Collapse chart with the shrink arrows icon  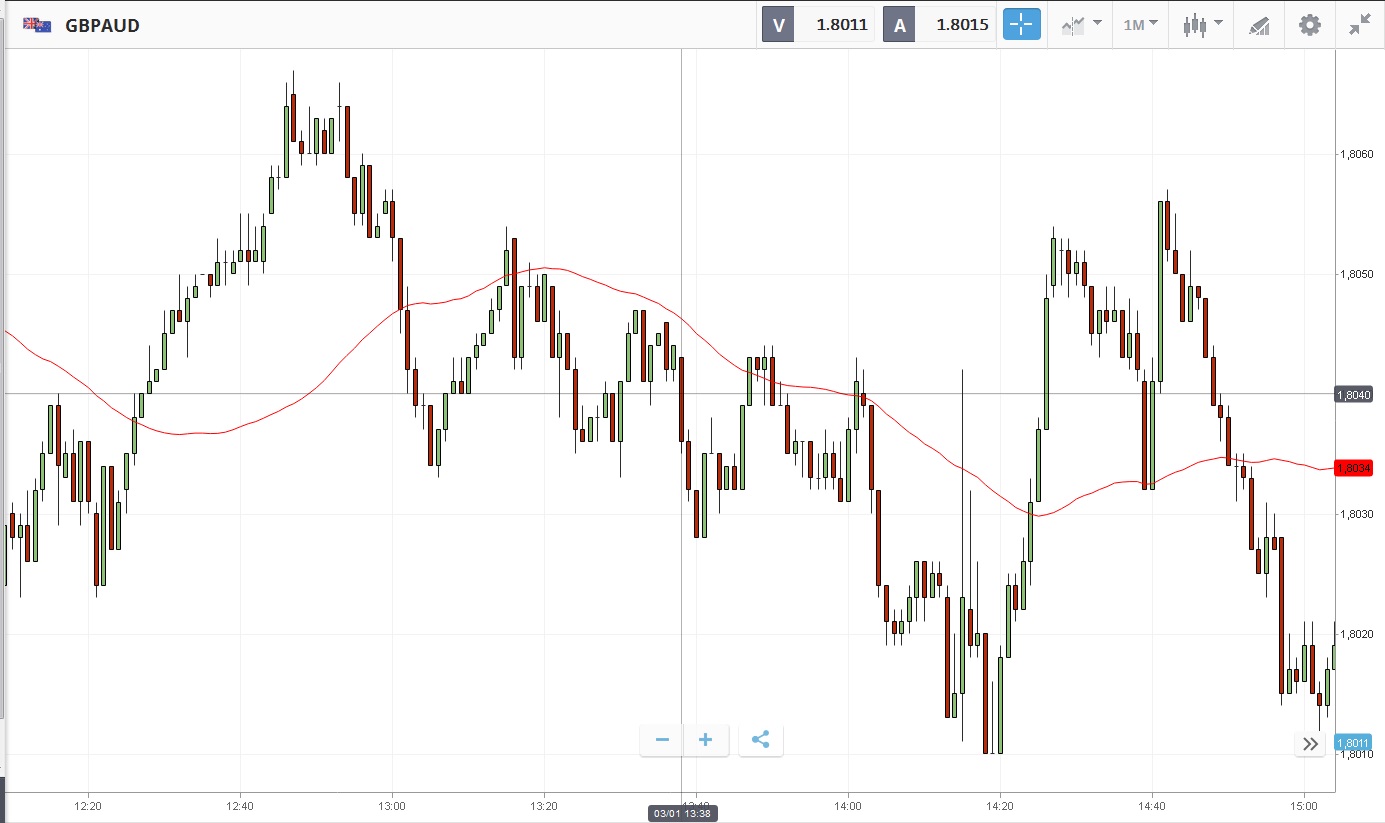point(1359,25)
